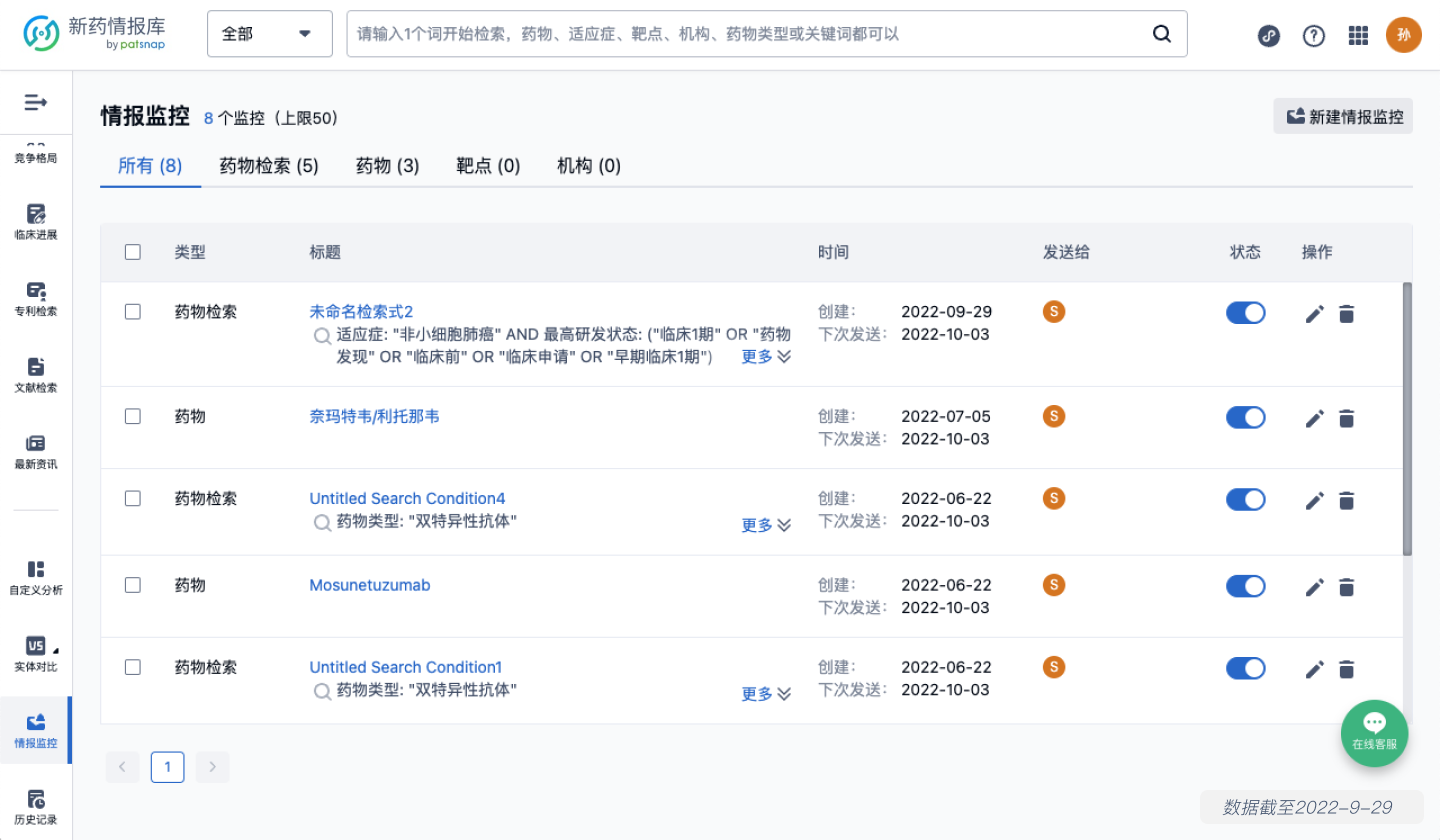This screenshot has width=1440, height=840.
Task: Go to pagination page 1
Action: (167, 767)
